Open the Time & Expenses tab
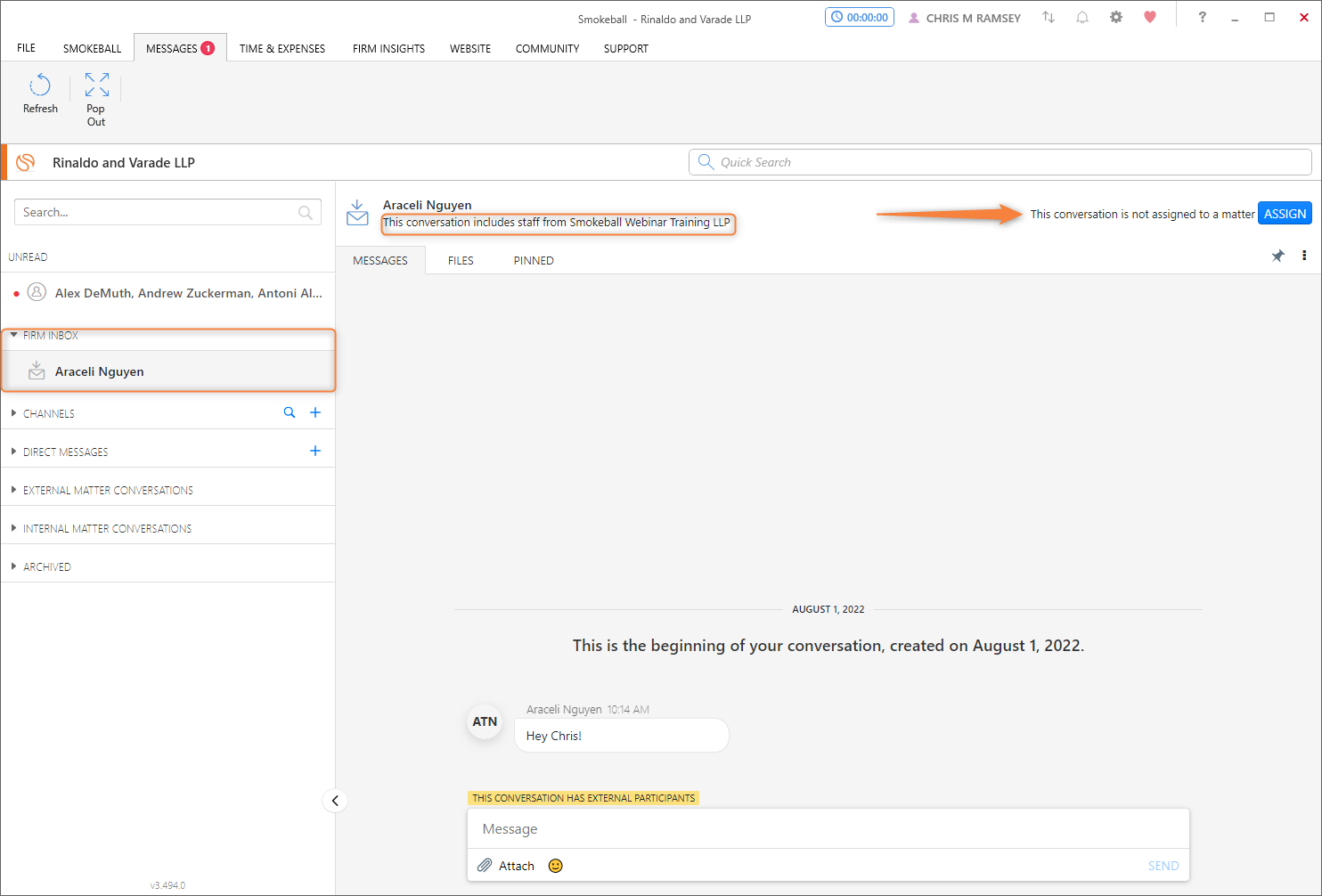1322x896 pixels. [x=282, y=48]
